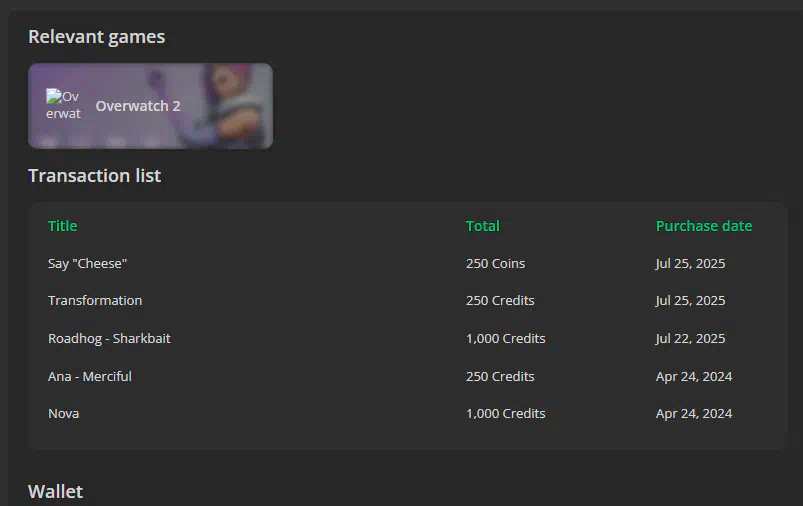
Task: Sort by the Total column header
Action: (482, 226)
